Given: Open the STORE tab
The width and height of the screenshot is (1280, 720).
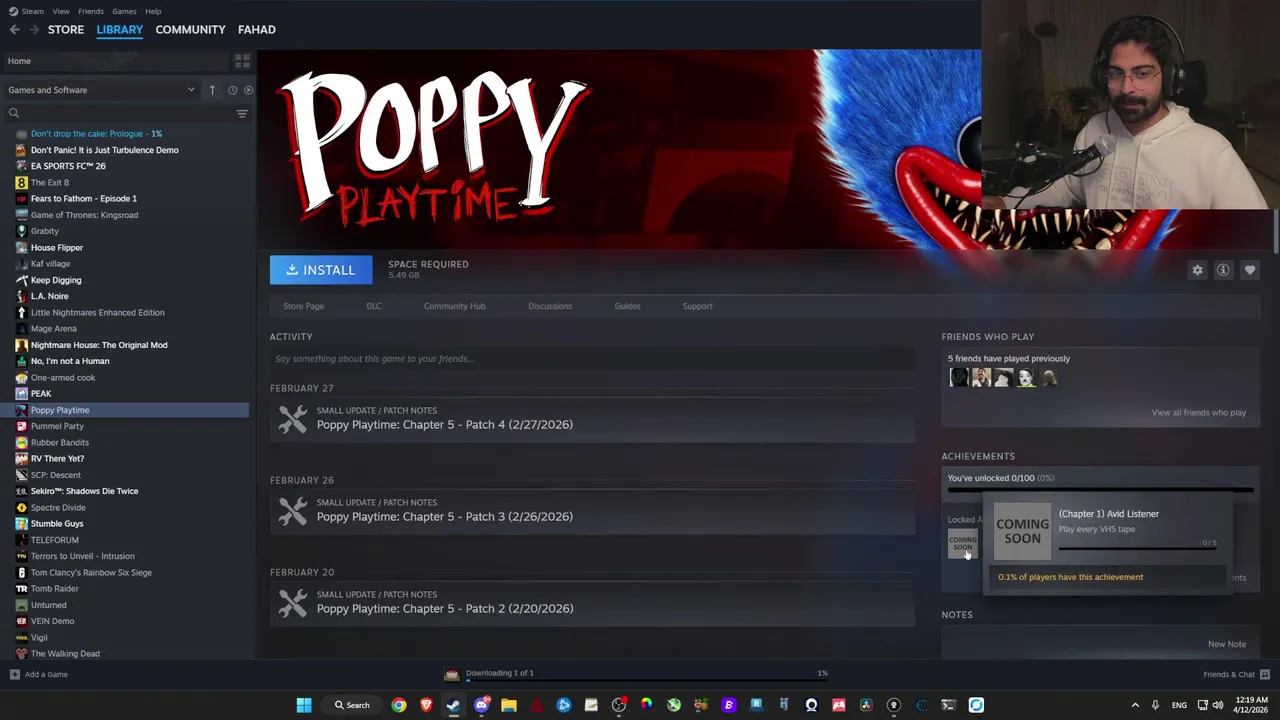Looking at the screenshot, I should (66, 29).
